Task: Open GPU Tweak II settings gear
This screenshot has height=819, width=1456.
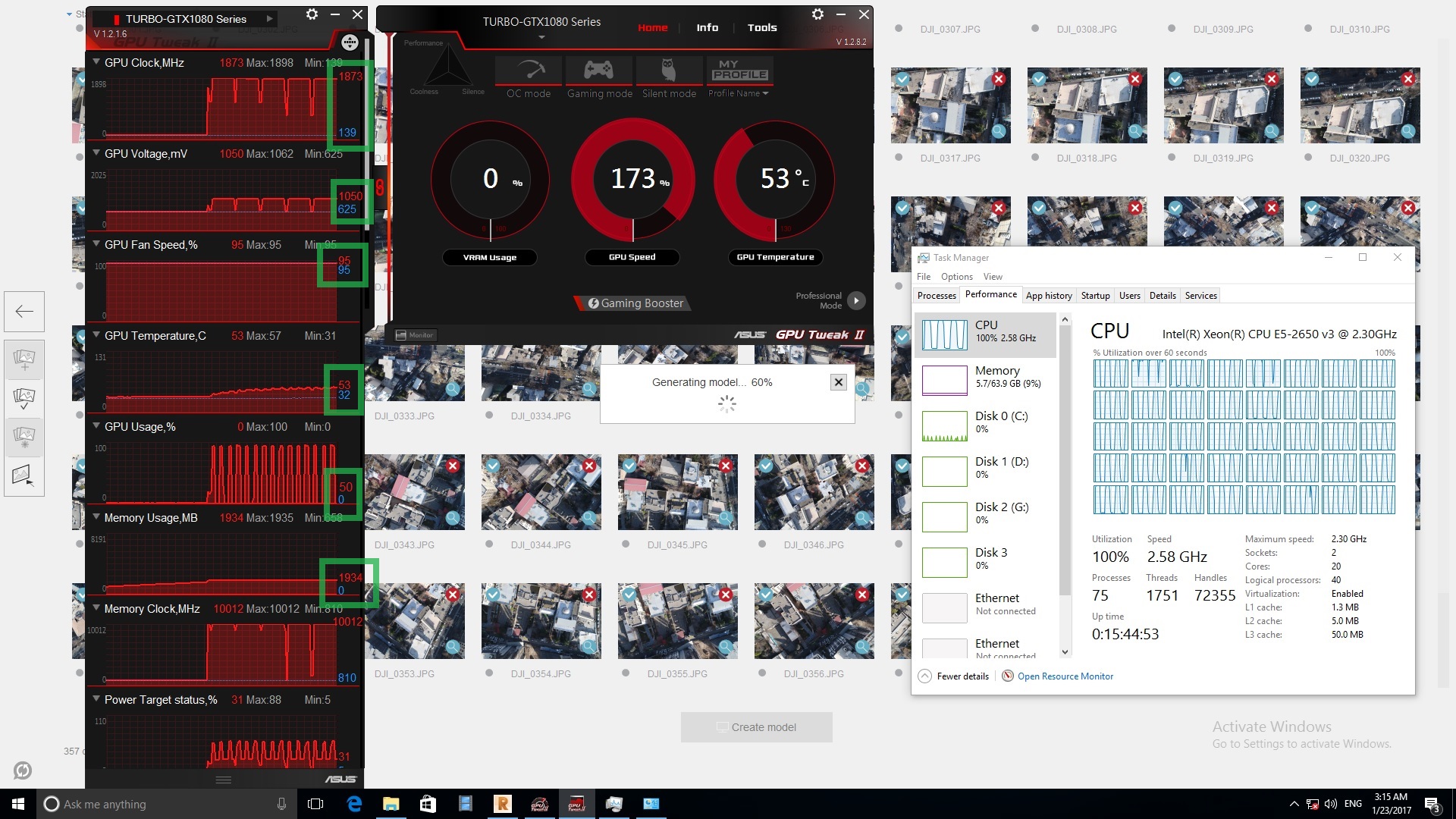Action: coord(817,14)
